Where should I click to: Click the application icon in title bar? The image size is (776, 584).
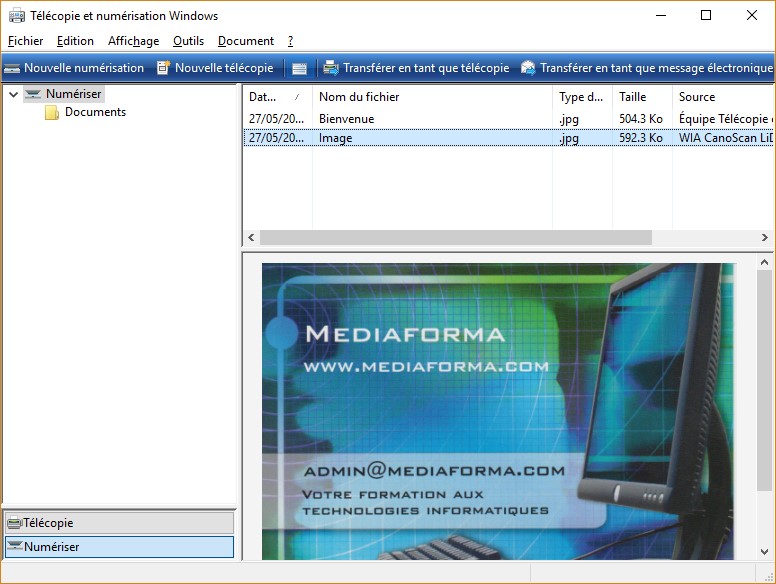(x=16, y=16)
